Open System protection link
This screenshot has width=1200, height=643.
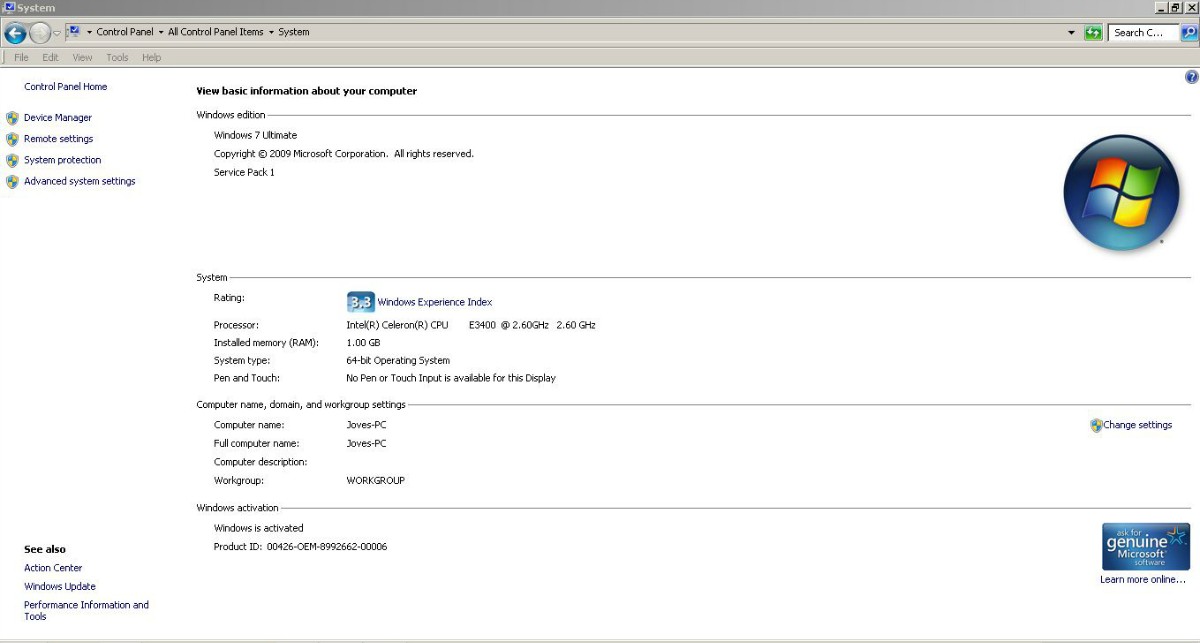coord(62,160)
